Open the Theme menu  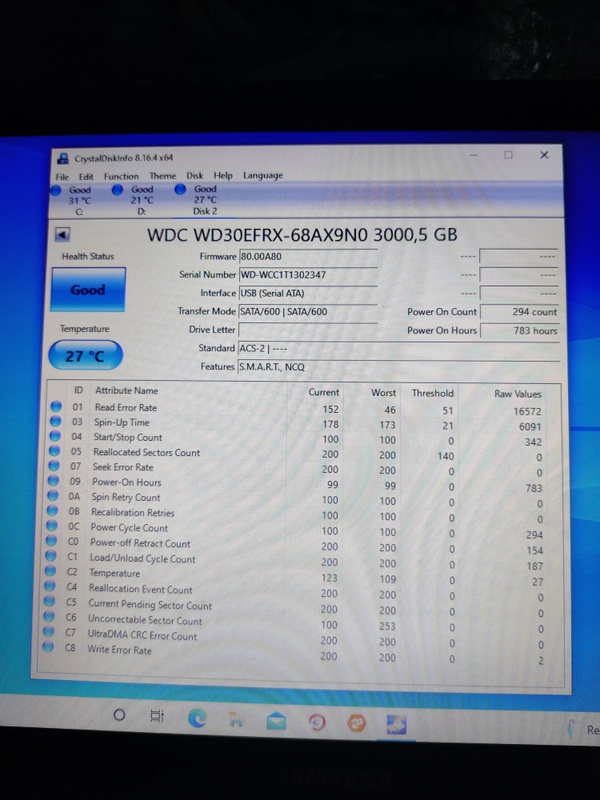(163, 176)
